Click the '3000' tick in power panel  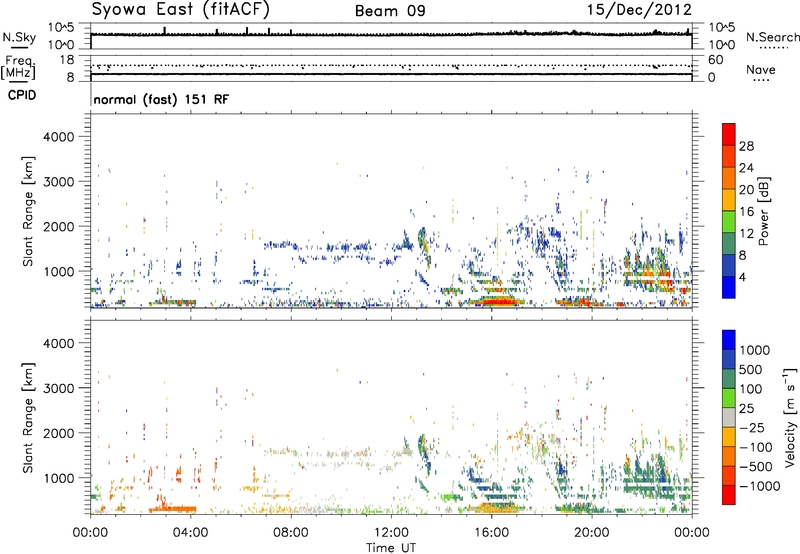(58, 182)
